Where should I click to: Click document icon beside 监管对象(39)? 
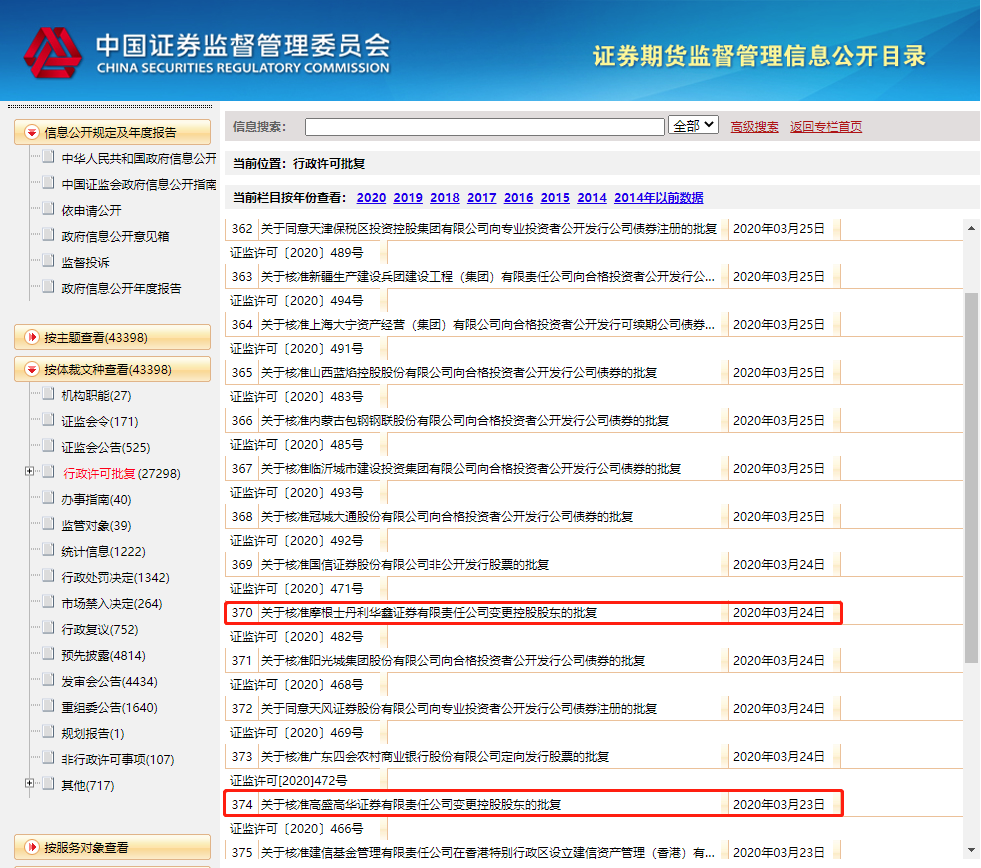click(x=48, y=523)
